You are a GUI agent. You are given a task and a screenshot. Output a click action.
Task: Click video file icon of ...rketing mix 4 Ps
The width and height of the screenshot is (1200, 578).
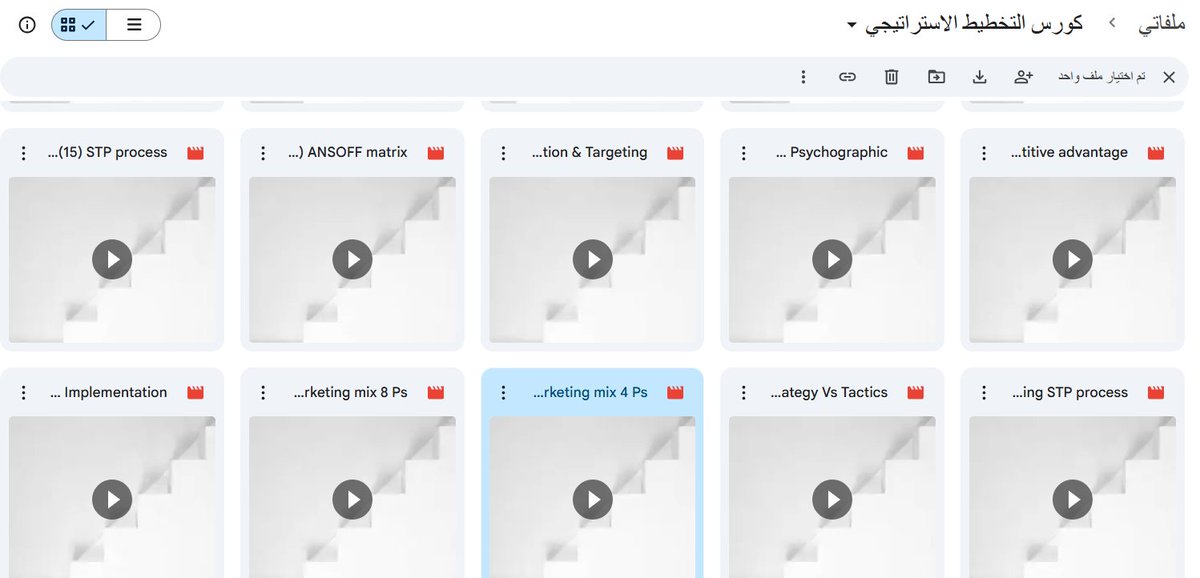675,393
